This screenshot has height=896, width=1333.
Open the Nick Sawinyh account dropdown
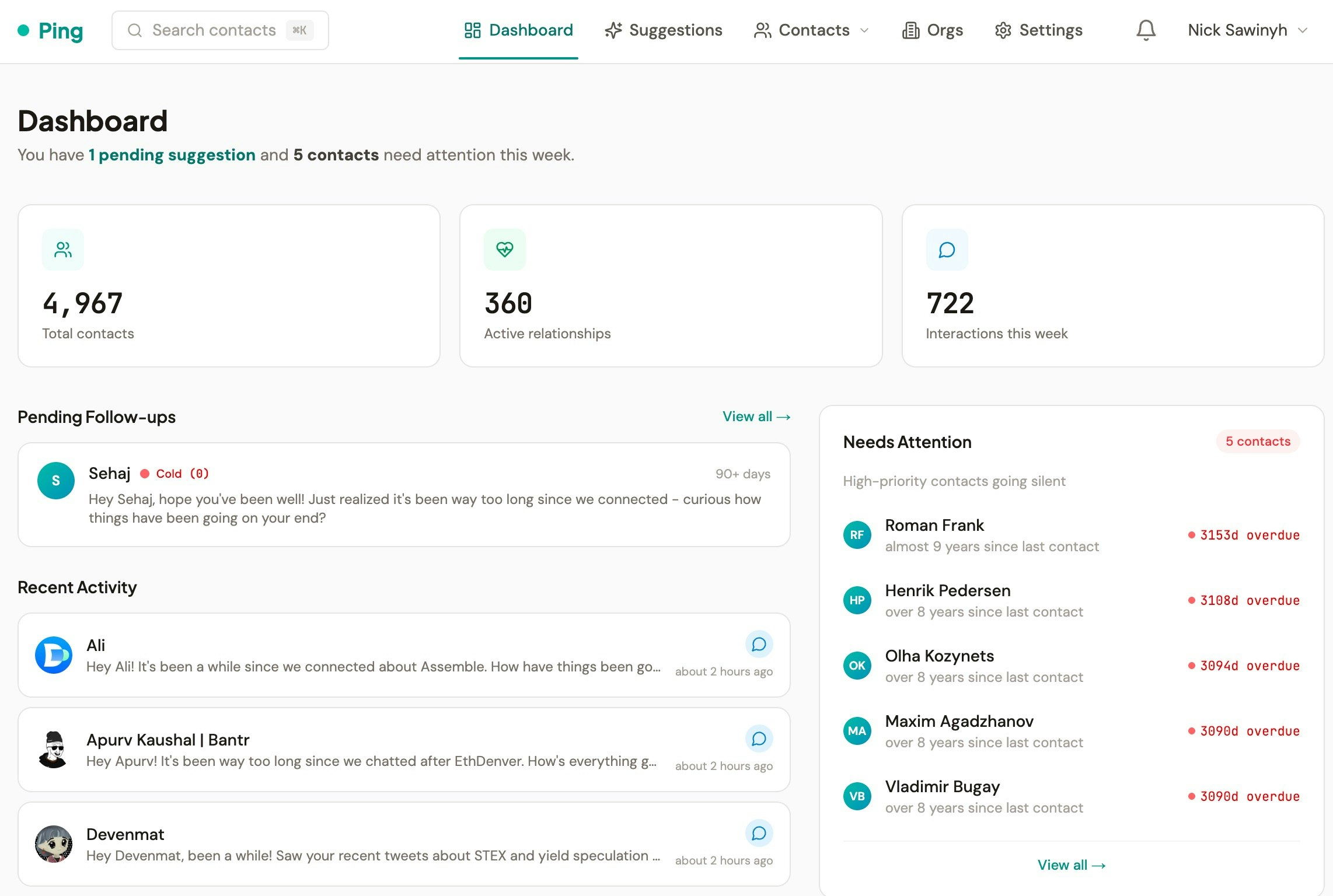point(1248,30)
